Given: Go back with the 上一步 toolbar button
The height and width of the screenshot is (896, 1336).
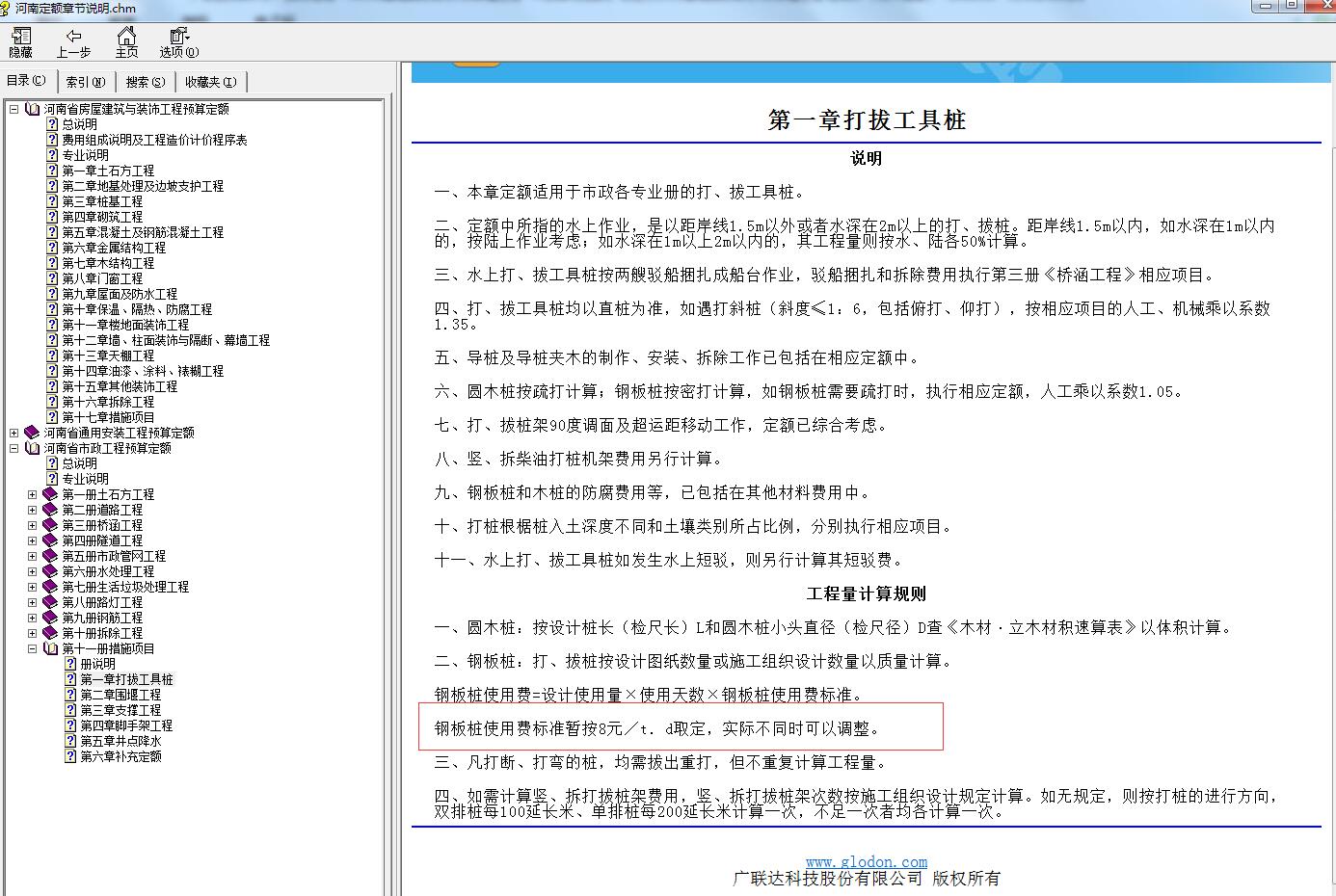Looking at the screenshot, I should (x=73, y=42).
